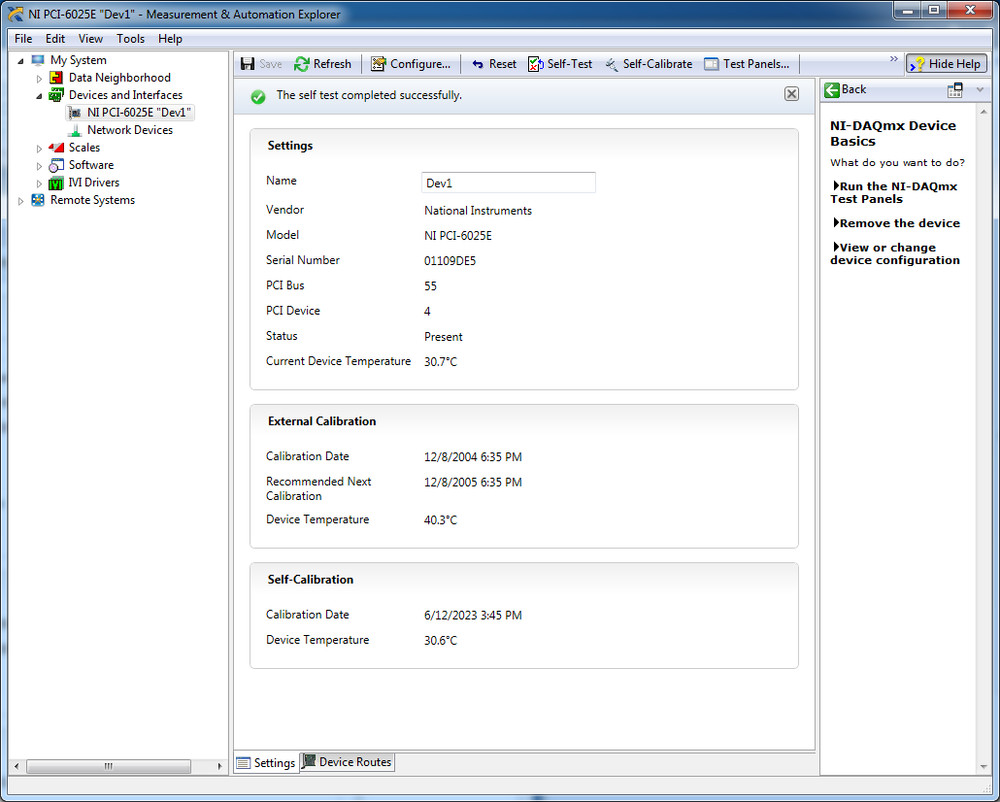Viewport: 1000px width, 802px height.
Task: Expand the IVI Drivers node
Action: point(39,184)
